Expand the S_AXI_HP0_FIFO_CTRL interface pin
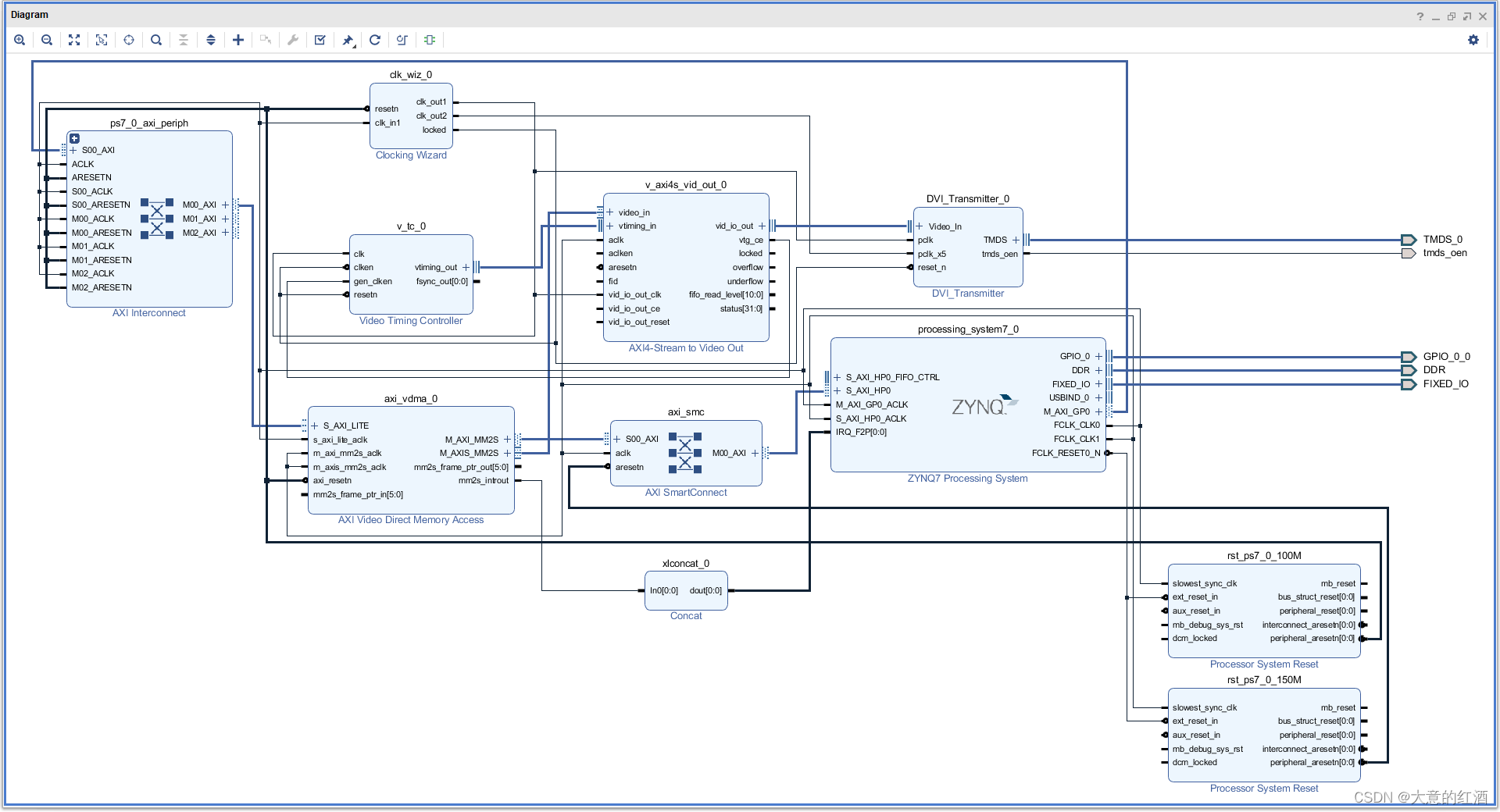 [838, 377]
